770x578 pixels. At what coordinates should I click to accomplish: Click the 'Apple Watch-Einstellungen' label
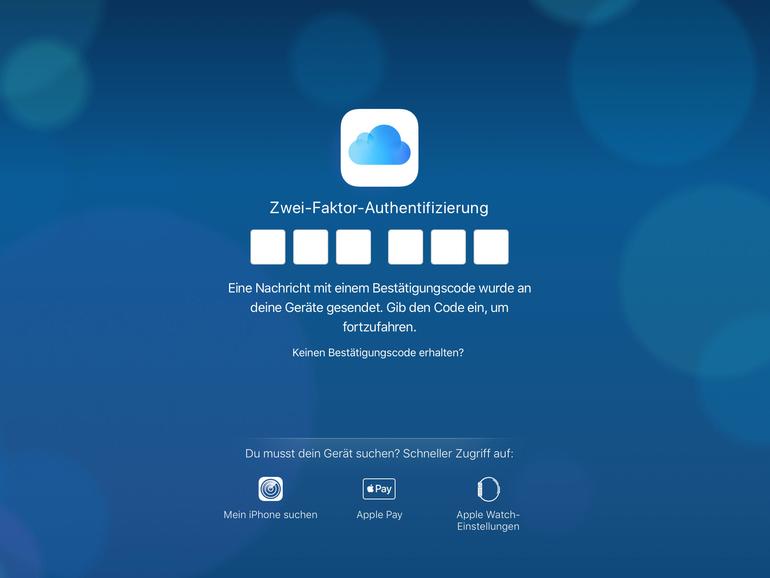488,521
